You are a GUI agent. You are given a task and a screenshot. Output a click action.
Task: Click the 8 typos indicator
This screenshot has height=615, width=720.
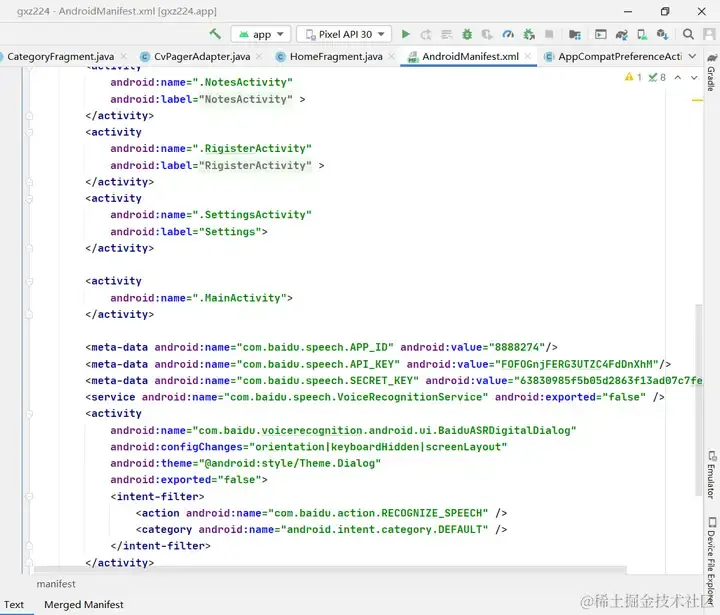click(x=657, y=77)
